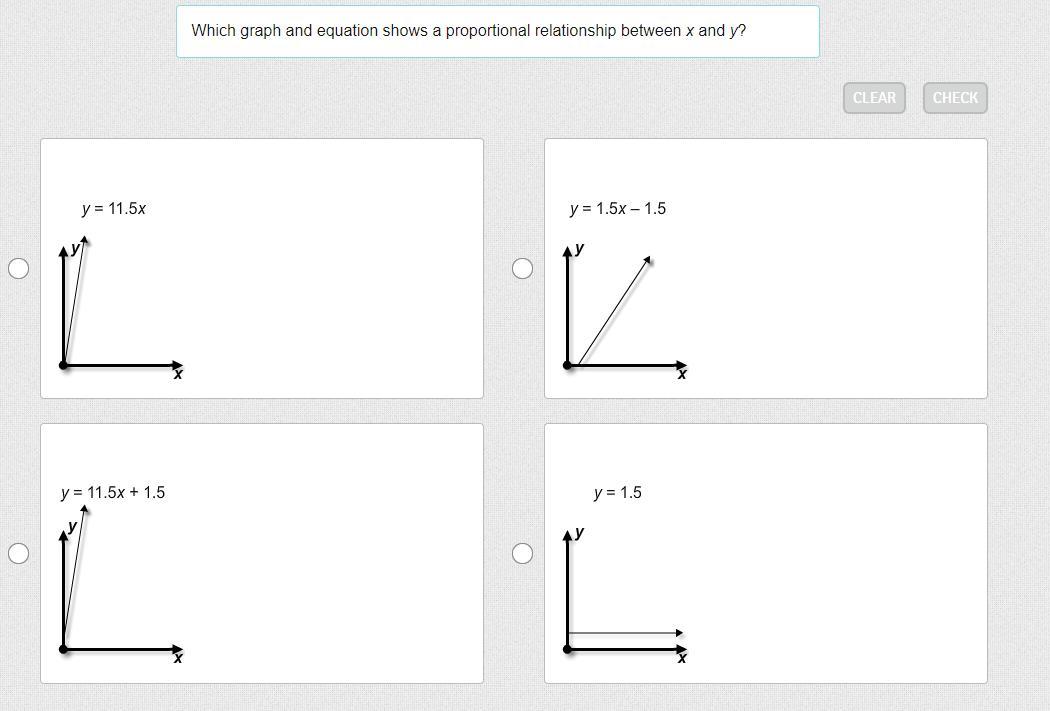1050x711 pixels.
Task: Click the horizontal line arrowhead in y = 1.5 graph
Action: point(679,633)
